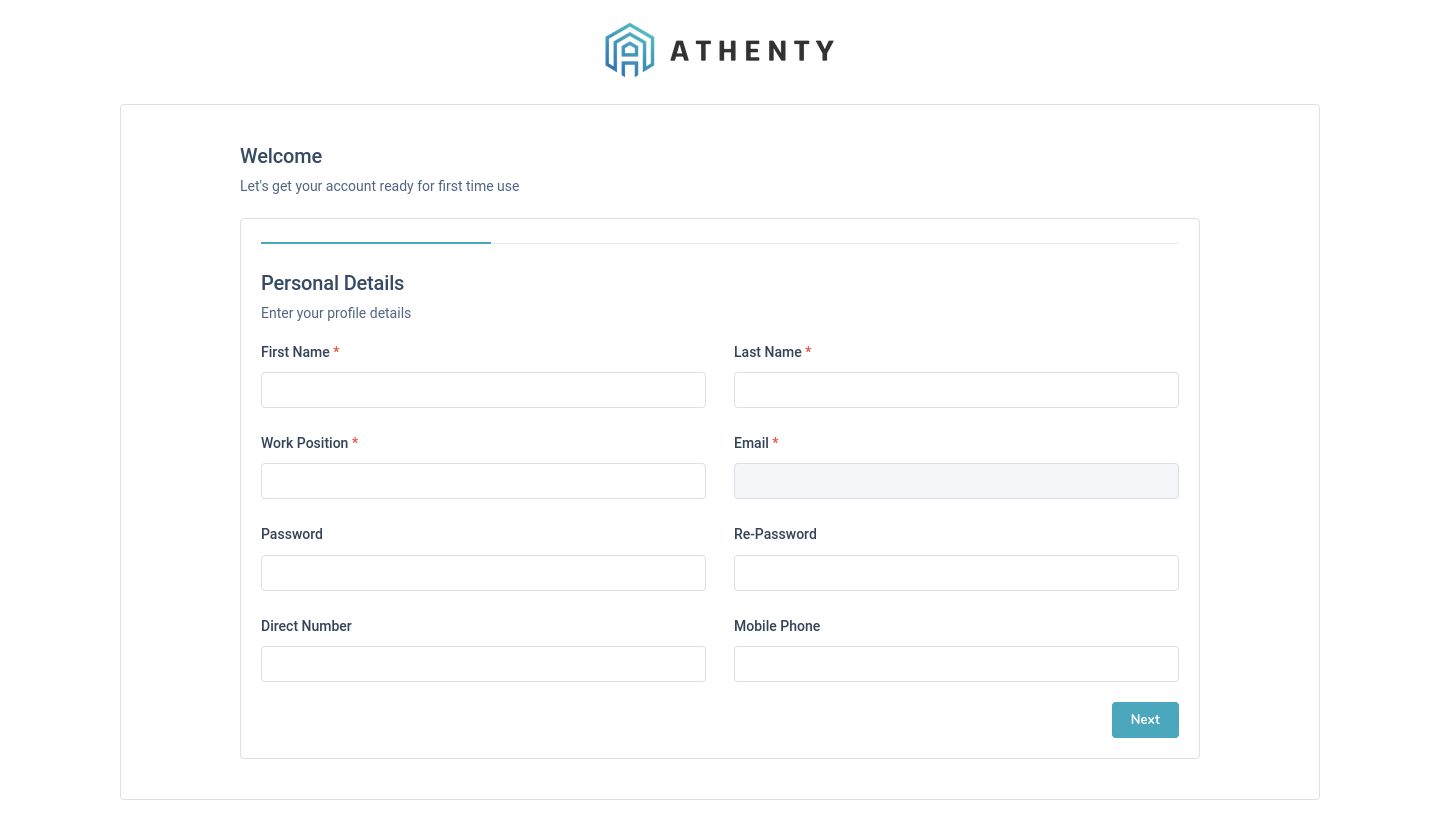
Task: Click the first time use description text
Action: [x=379, y=186]
